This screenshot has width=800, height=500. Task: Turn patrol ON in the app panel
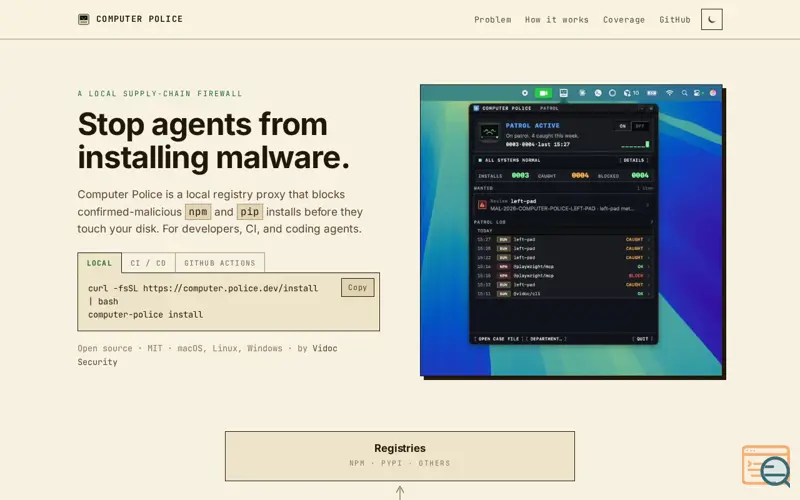point(622,126)
